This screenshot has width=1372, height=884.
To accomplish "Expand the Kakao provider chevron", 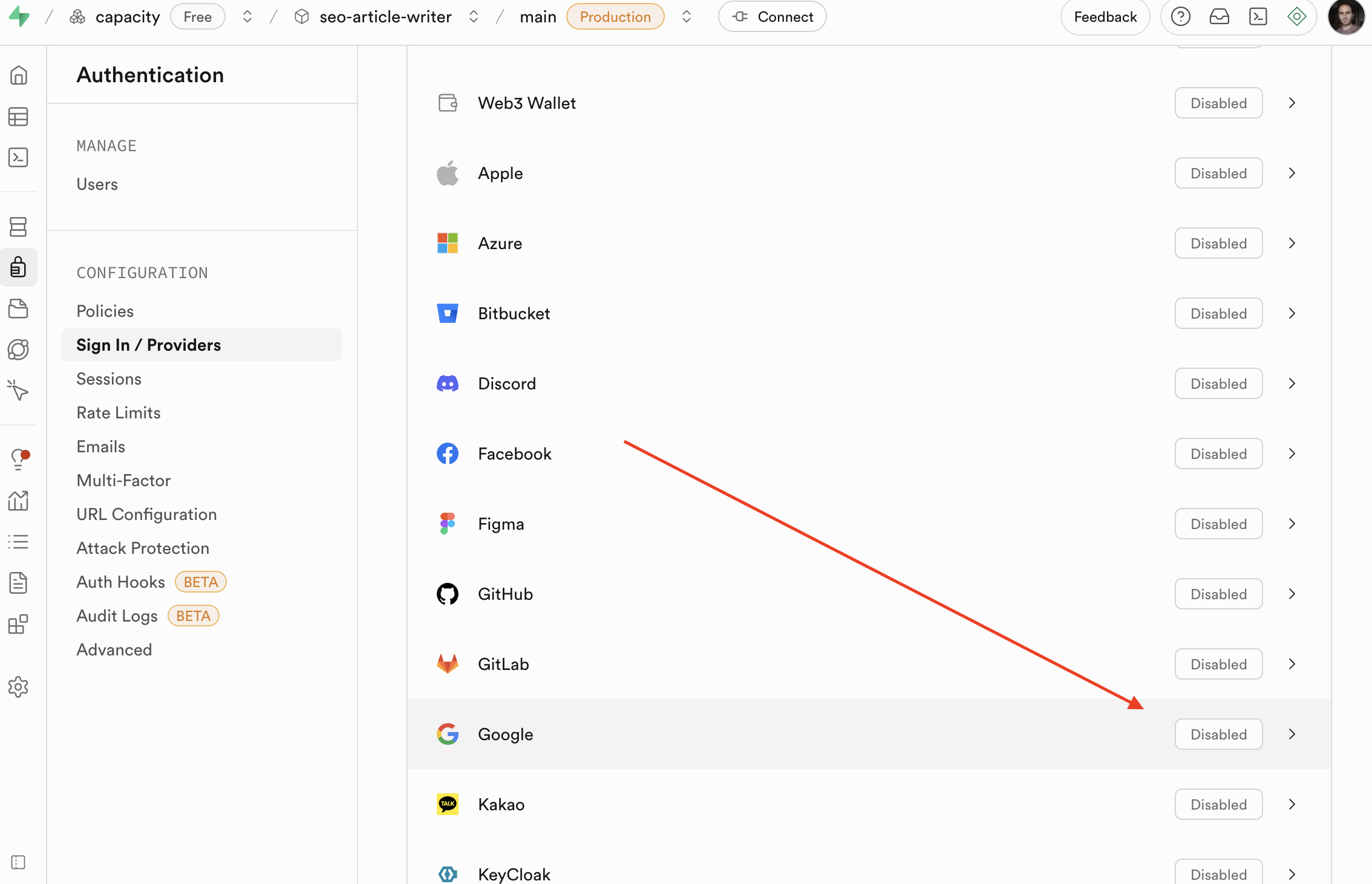I will pos(1292,804).
